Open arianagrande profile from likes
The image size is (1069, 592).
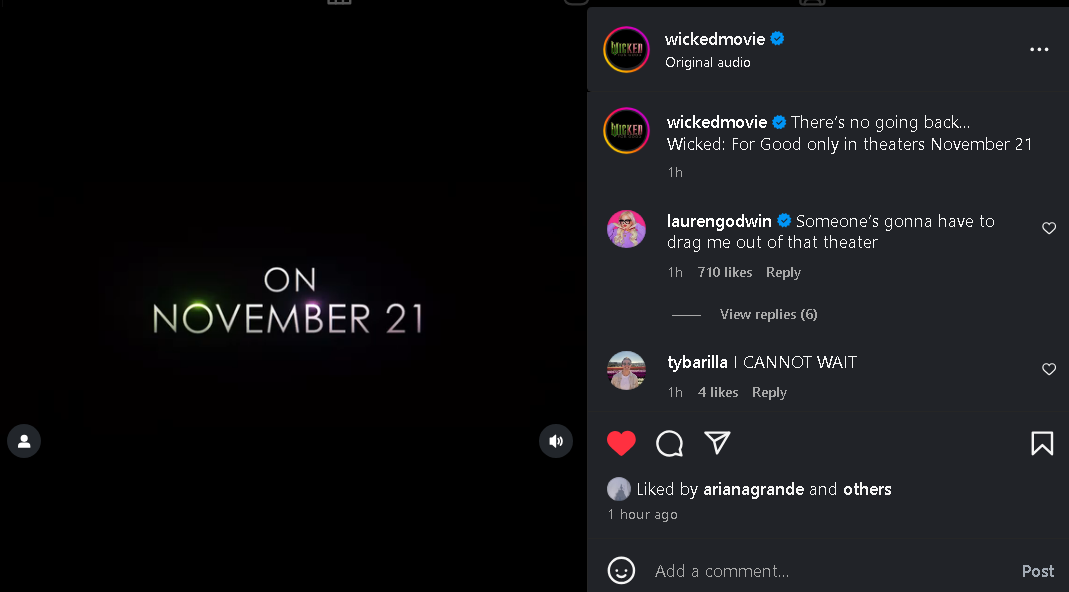pyautogui.click(x=753, y=489)
